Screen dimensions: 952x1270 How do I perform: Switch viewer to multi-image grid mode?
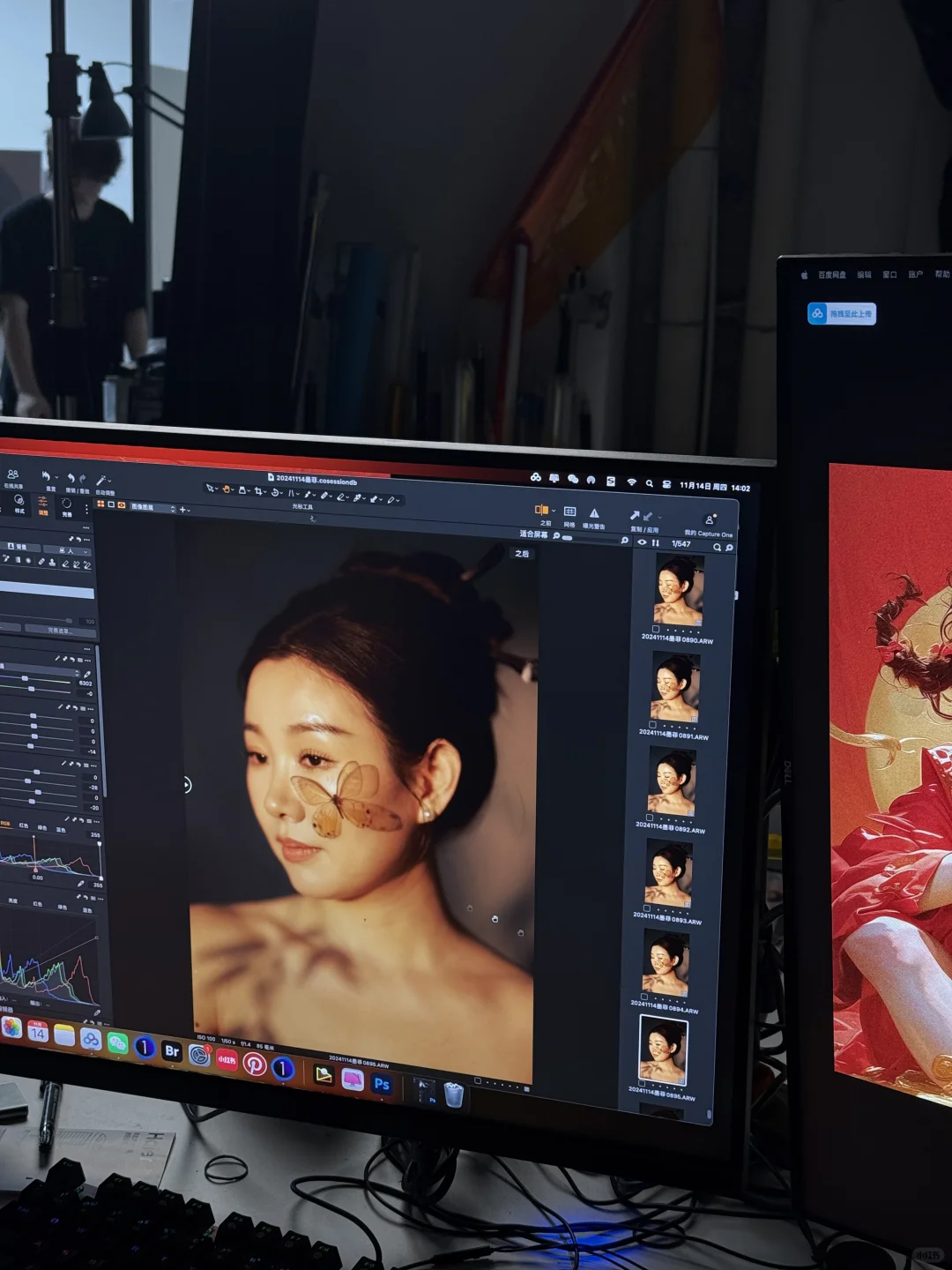pos(100,504)
